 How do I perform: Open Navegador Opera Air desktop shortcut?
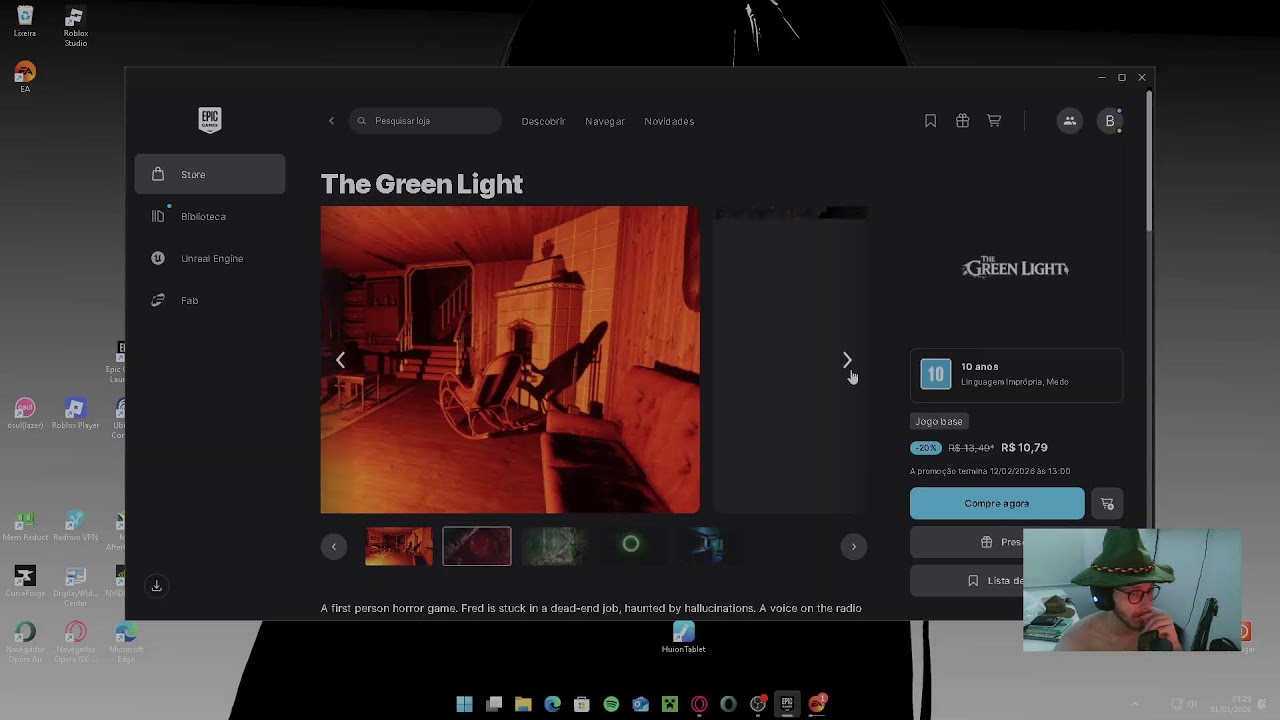click(x=25, y=642)
